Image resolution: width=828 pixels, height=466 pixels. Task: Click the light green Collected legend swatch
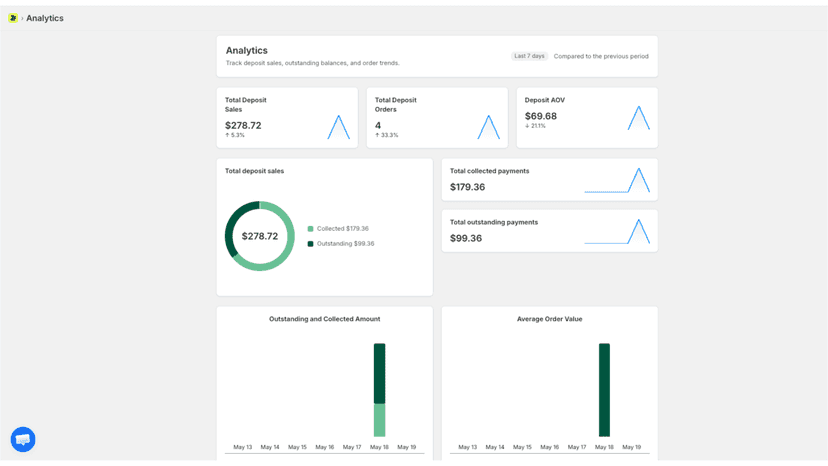tap(310, 229)
